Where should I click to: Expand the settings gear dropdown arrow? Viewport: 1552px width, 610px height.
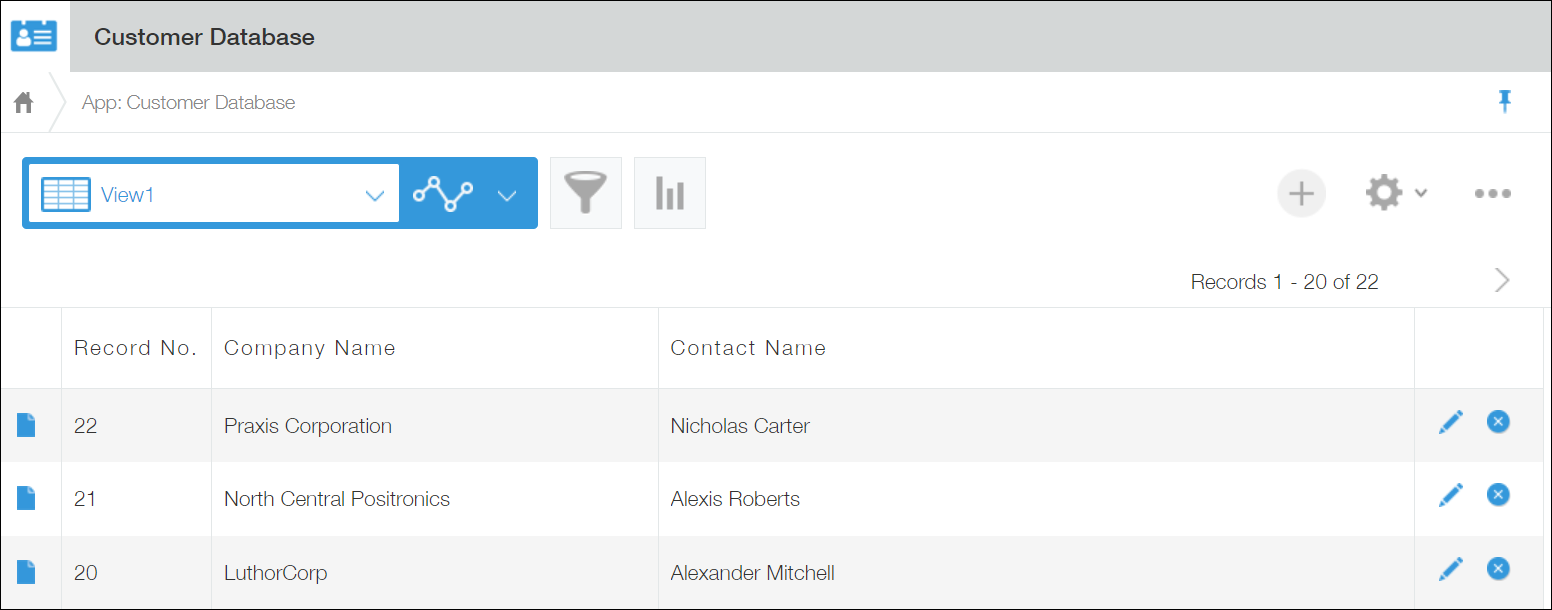tap(1421, 193)
